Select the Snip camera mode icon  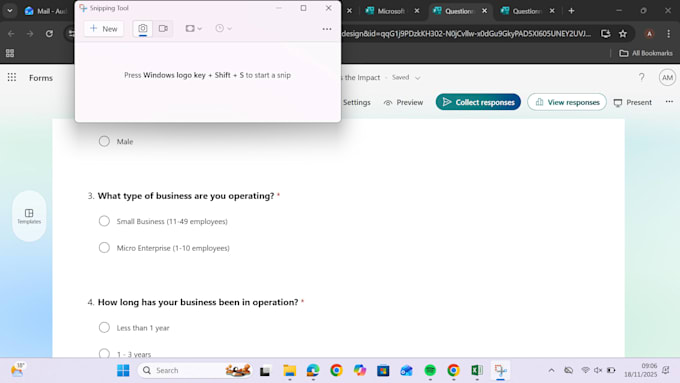(x=143, y=29)
